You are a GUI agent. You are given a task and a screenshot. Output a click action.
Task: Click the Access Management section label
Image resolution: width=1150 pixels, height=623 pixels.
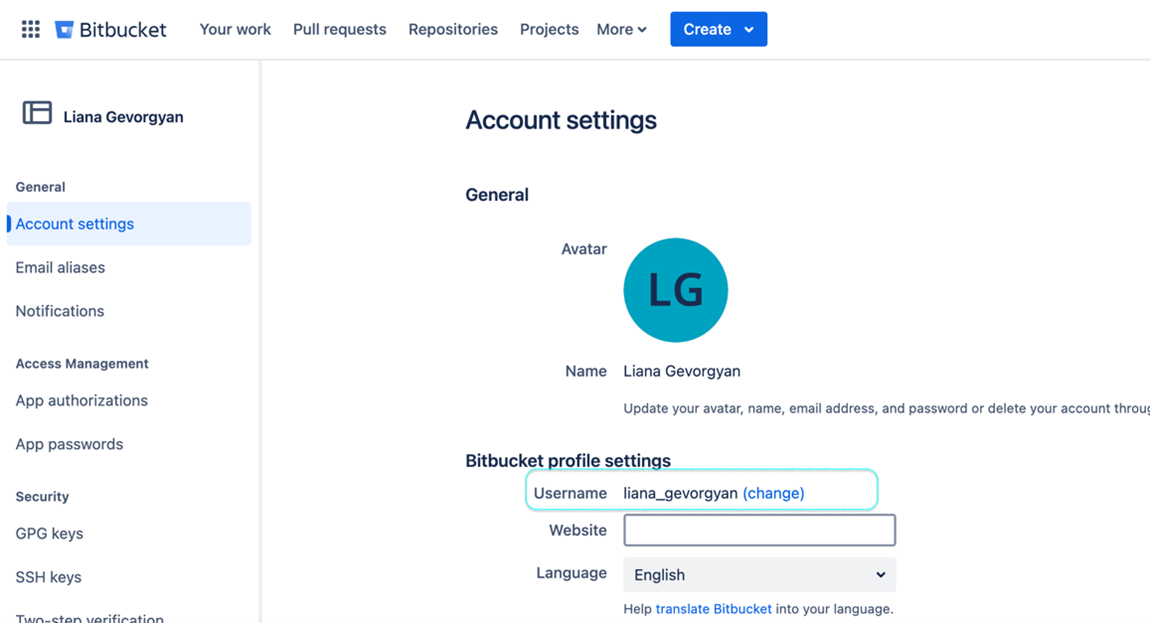pos(82,364)
